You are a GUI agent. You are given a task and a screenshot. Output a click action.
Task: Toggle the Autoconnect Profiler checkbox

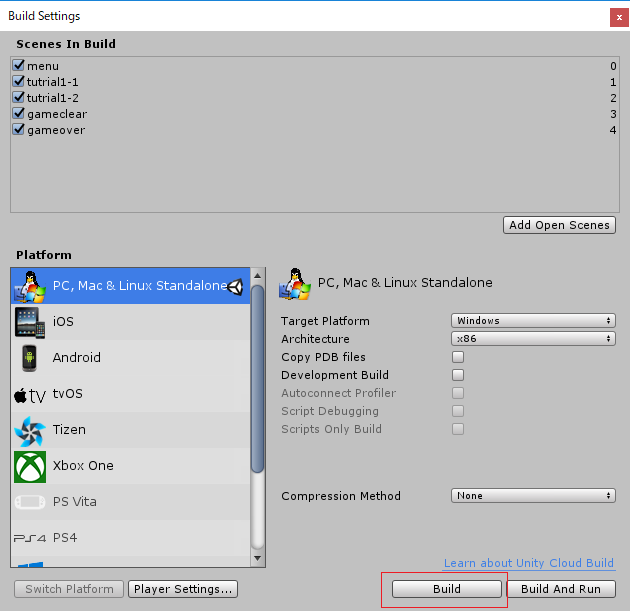[x=458, y=393]
